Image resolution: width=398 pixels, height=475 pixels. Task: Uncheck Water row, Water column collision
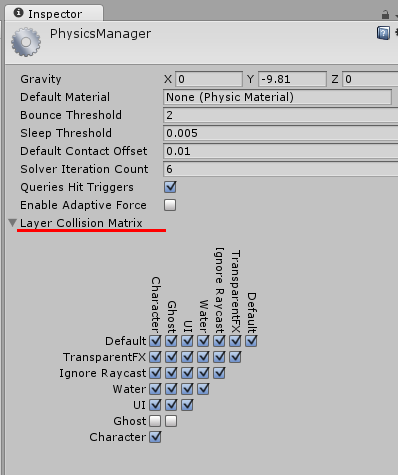[x=203, y=389]
